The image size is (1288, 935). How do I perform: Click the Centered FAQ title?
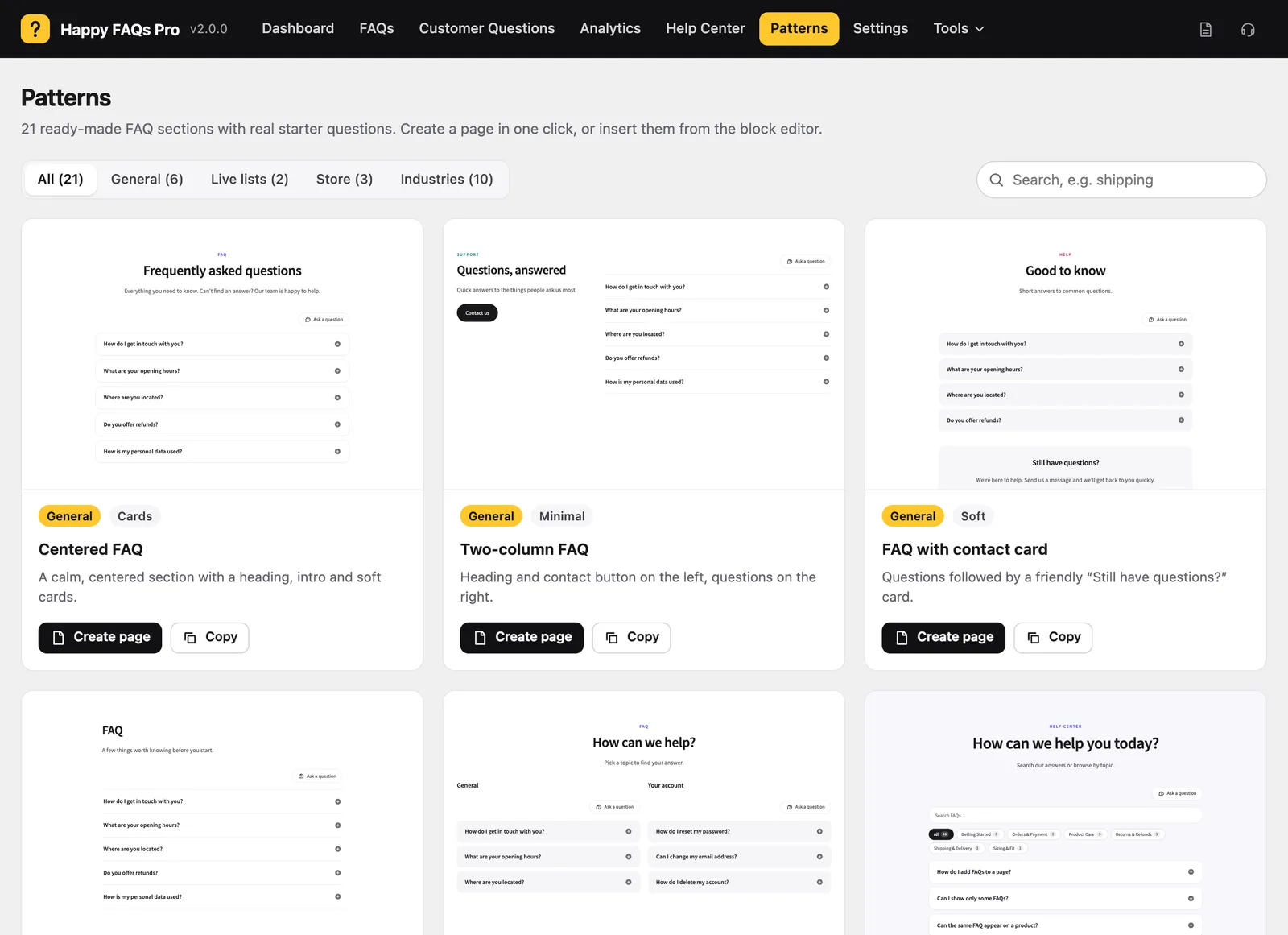click(91, 549)
